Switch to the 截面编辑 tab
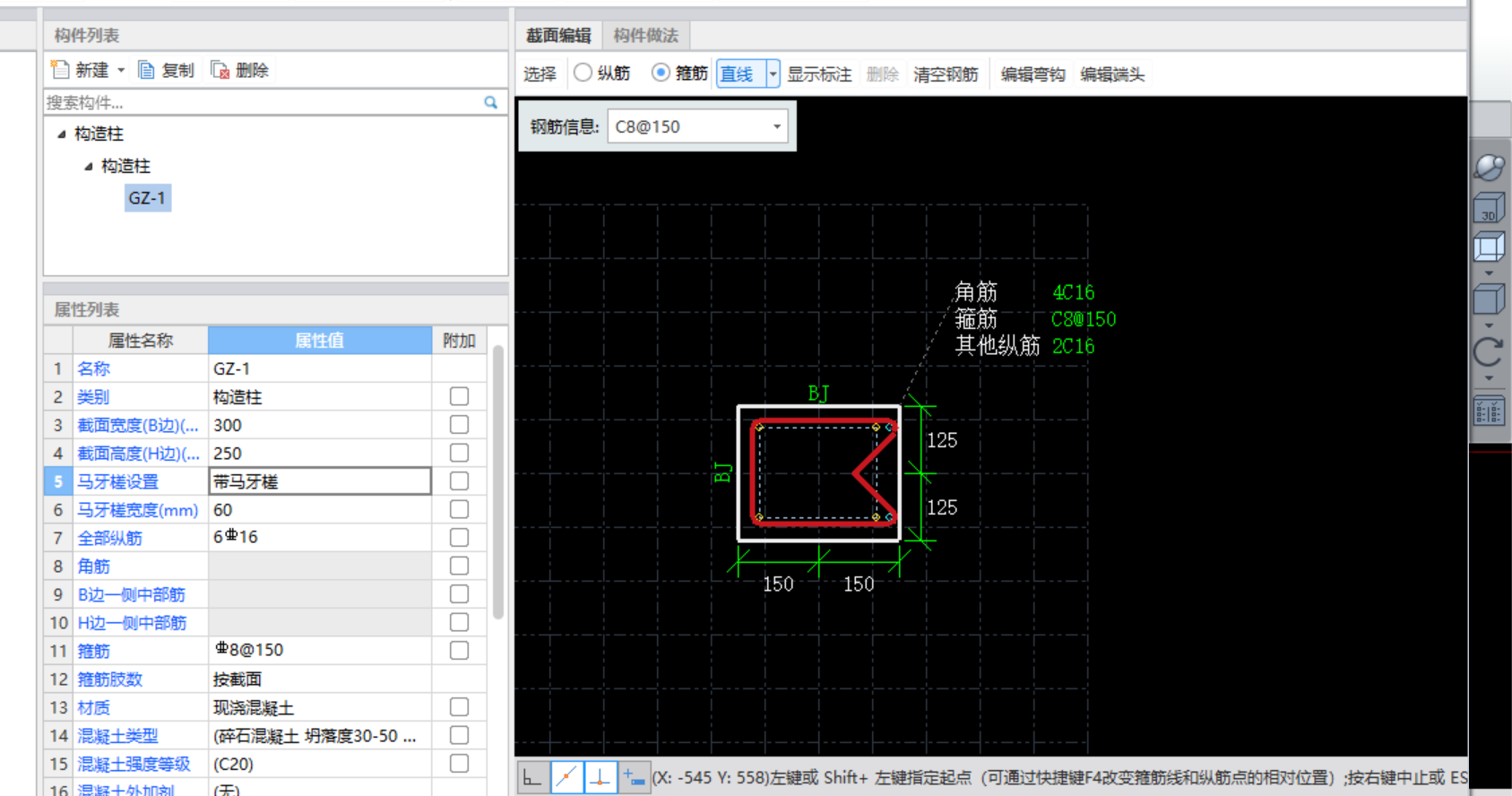Screen dimensions: 1512x796 pos(558,35)
